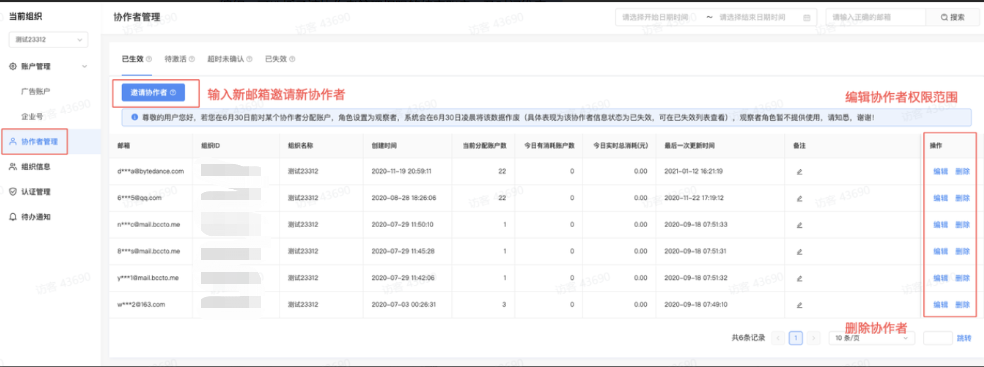The width and height of the screenshot is (984, 367).
Task: Click 编辑 for 6***5@qq.com
Action: (x=940, y=198)
